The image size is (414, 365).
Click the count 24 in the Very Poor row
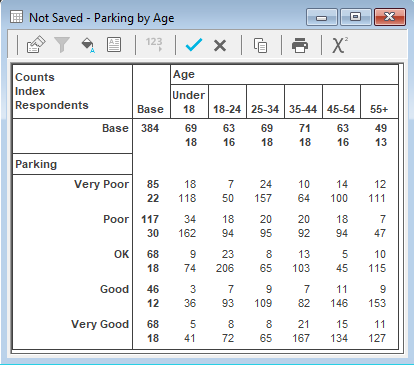point(266,184)
